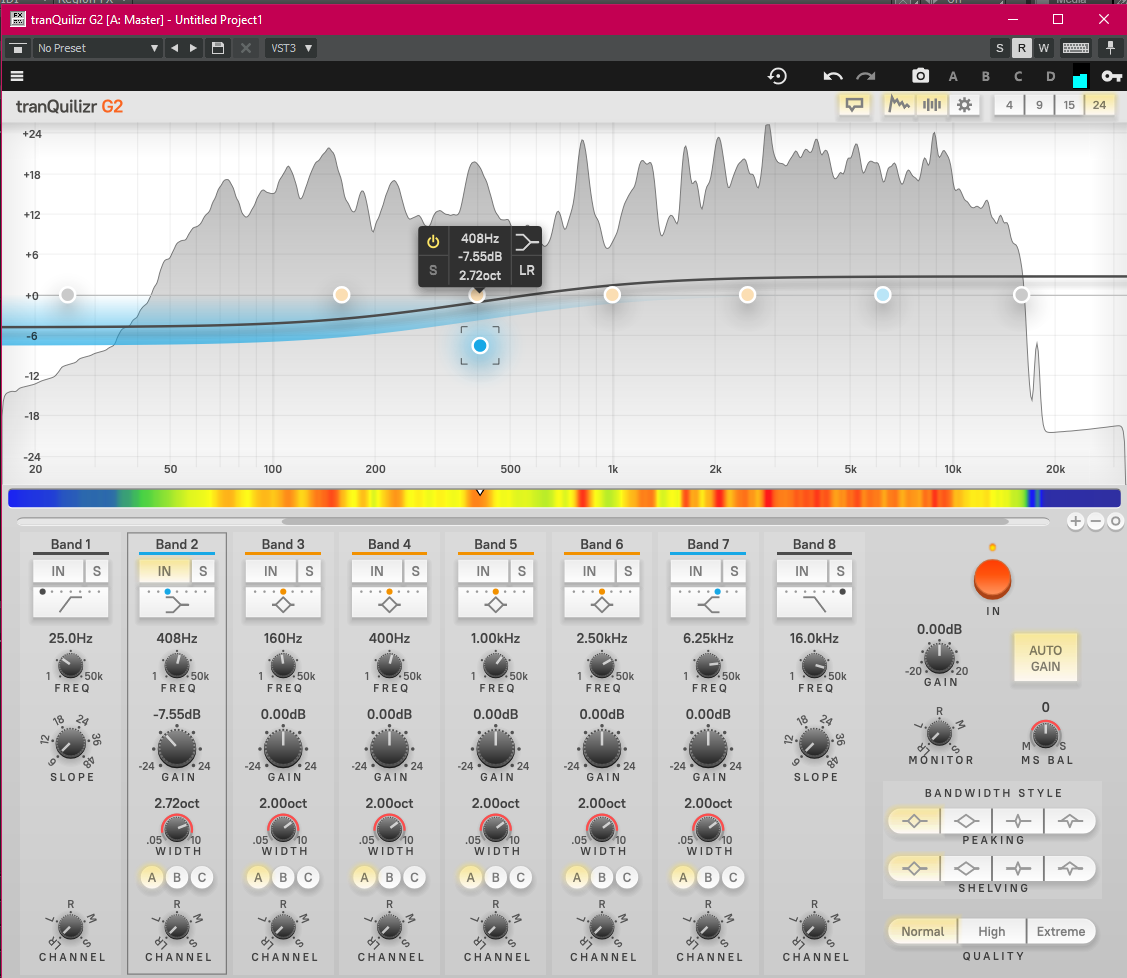Viewport: 1127px width, 978px height.
Task: Open the hamburger menu icon
Action: (x=17, y=76)
